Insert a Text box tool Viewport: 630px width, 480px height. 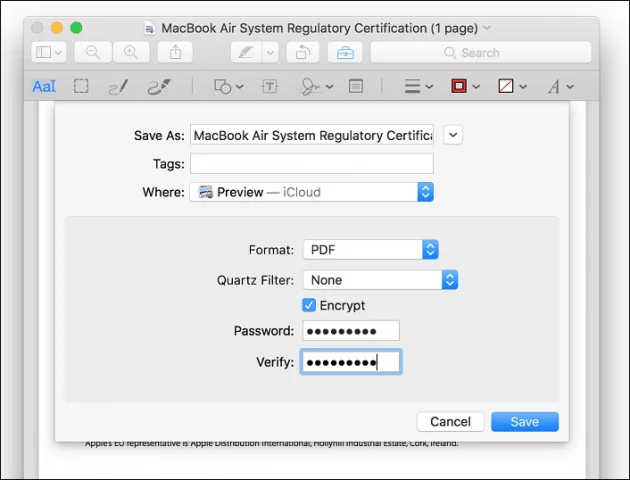click(x=270, y=86)
